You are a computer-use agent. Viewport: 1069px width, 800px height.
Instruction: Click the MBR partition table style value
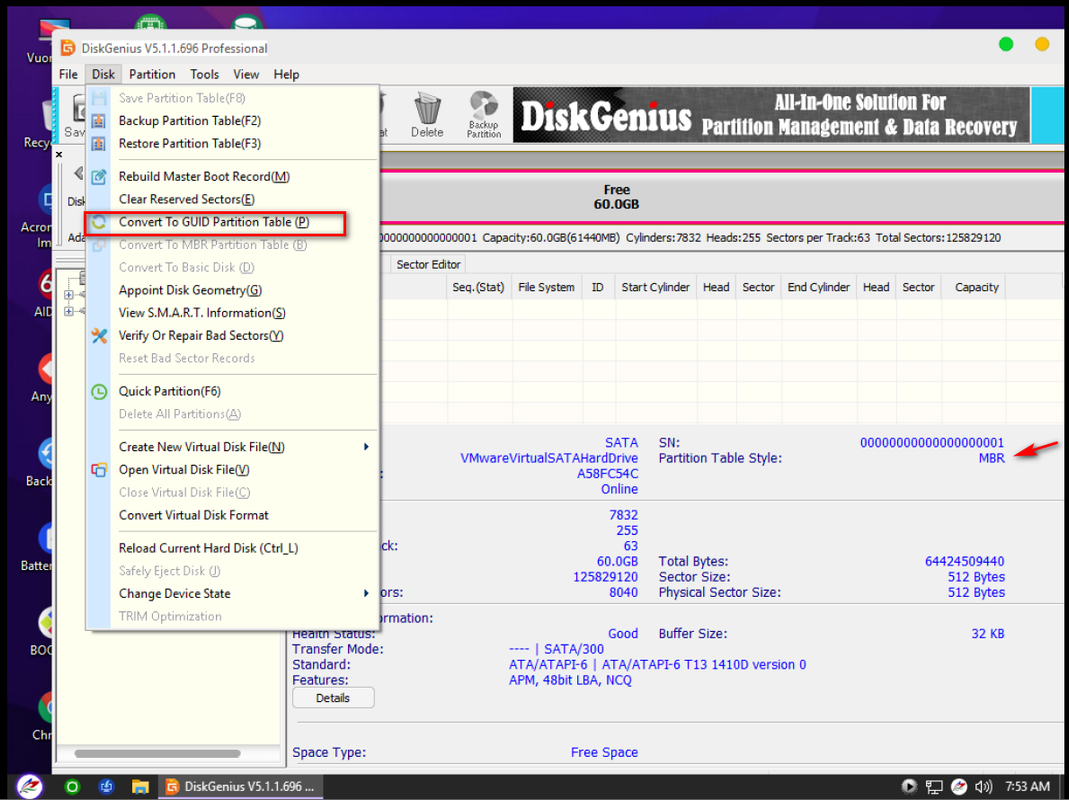click(991, 458)
